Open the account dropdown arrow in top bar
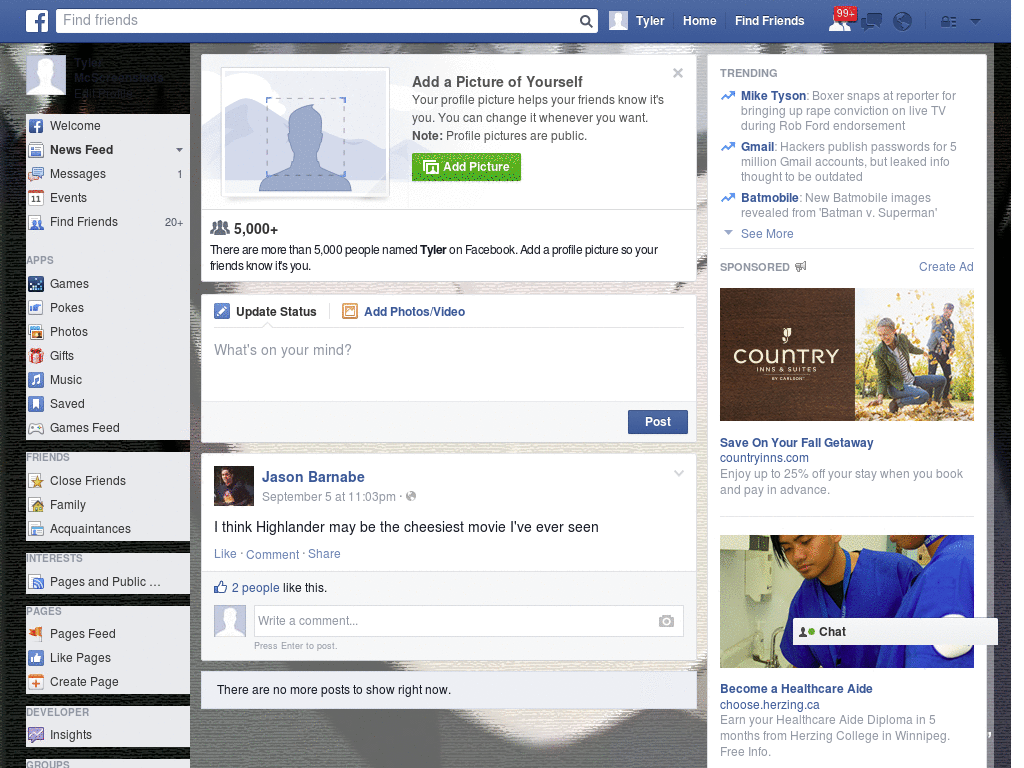 (x=976, y=22)
